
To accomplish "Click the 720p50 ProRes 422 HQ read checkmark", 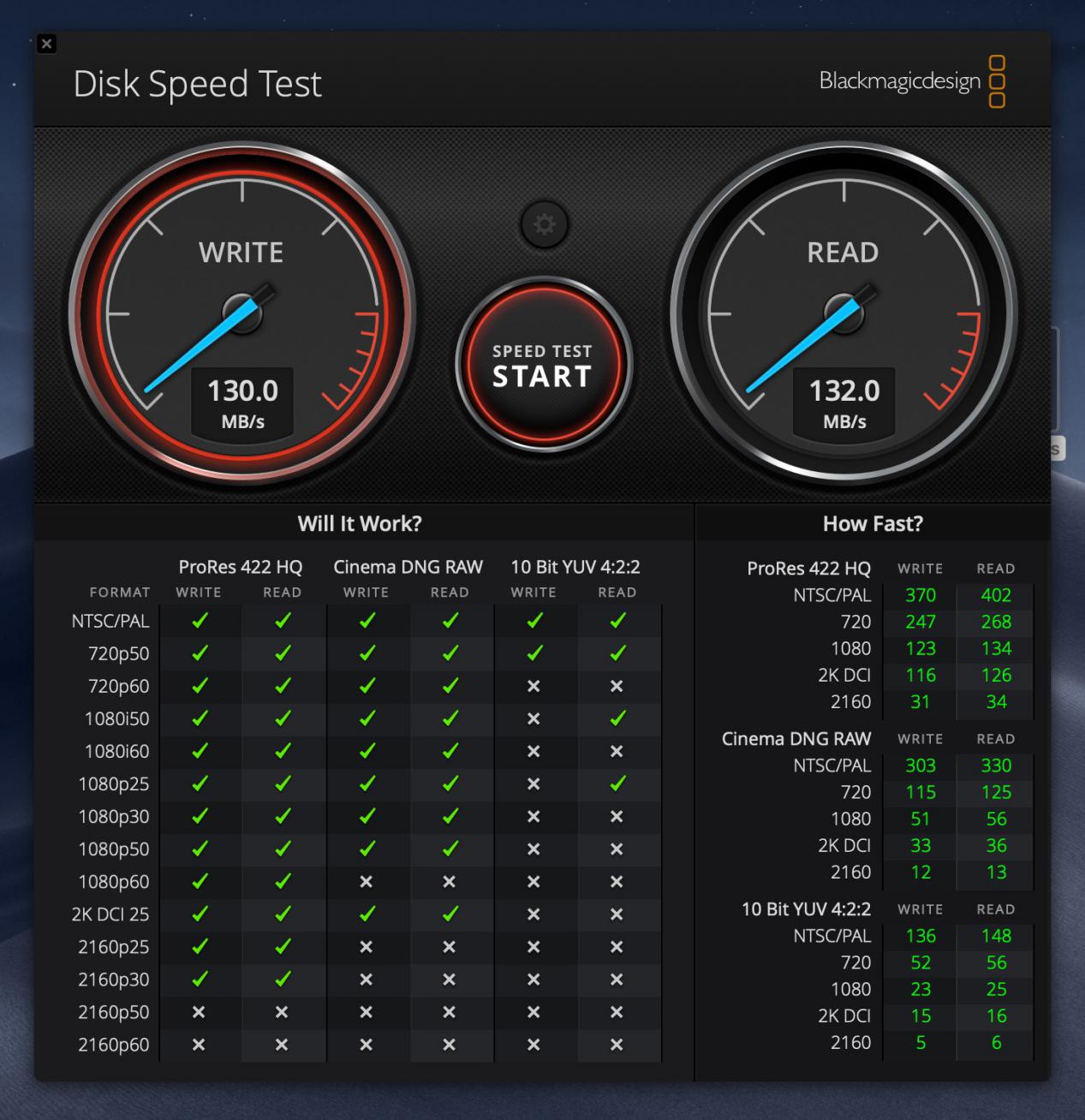I will pyautogui.click(x=283, y=653).
